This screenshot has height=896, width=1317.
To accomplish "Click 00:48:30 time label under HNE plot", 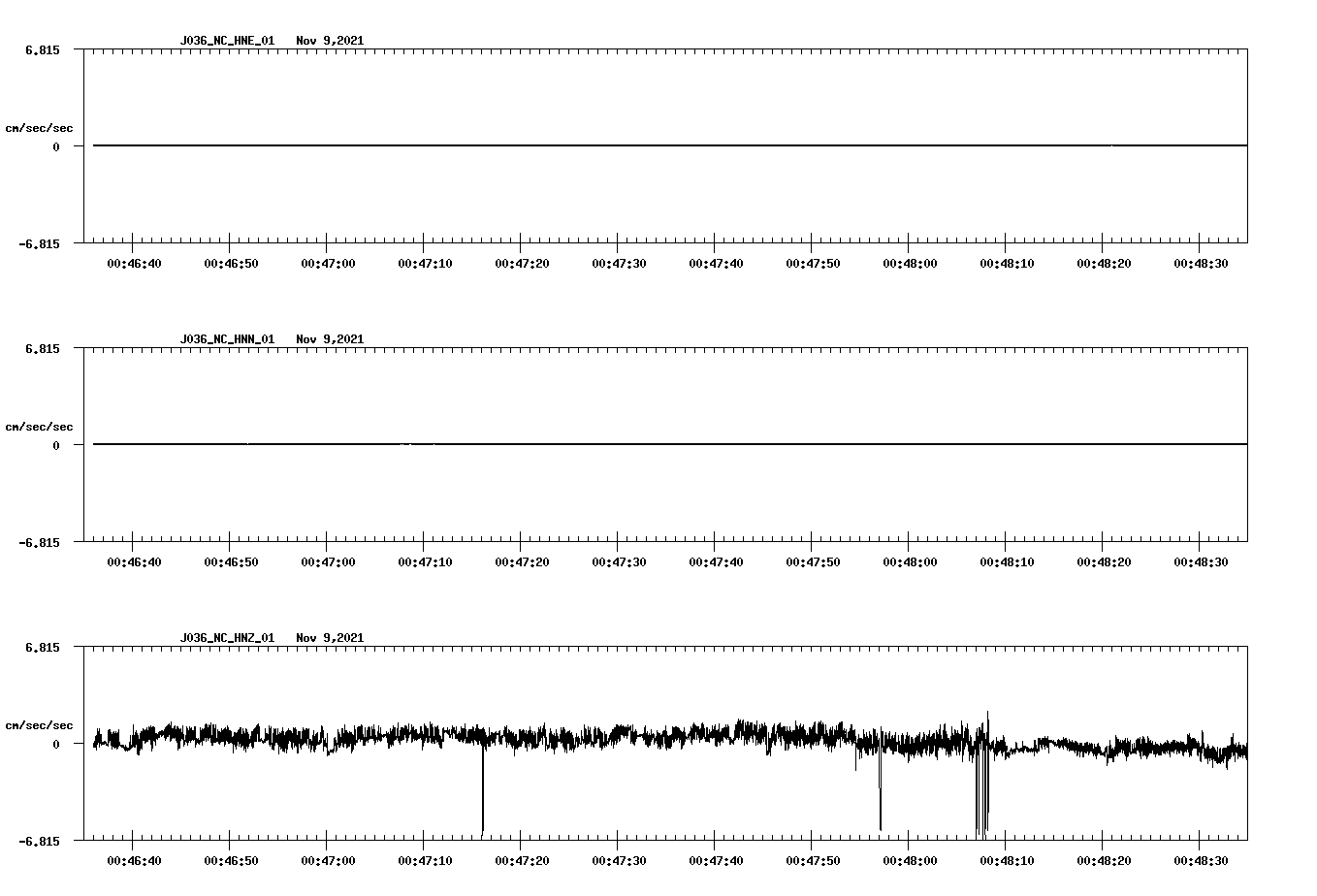I will (1201, 263).
